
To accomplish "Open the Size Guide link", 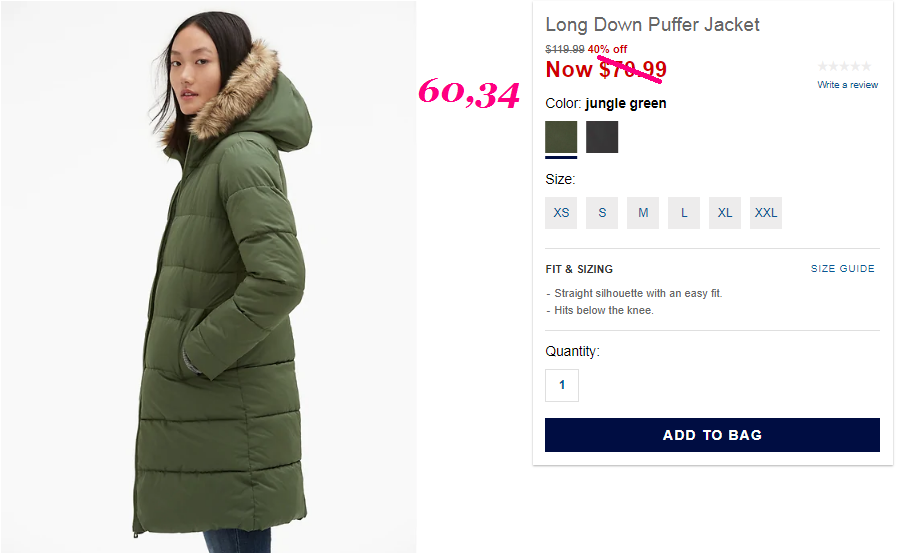I will tap(842, 268).
